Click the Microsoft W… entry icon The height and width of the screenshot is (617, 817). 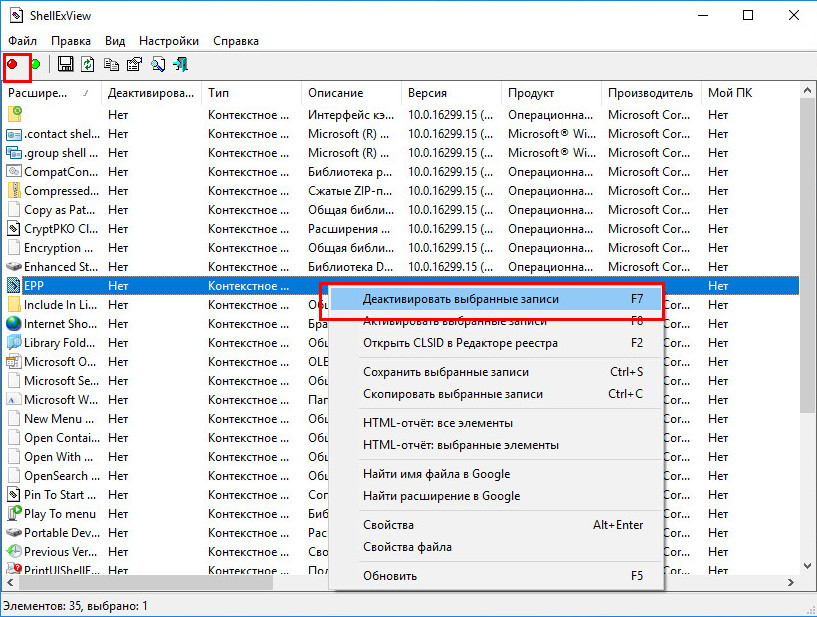pyautogui.click(x=14, y=400)
